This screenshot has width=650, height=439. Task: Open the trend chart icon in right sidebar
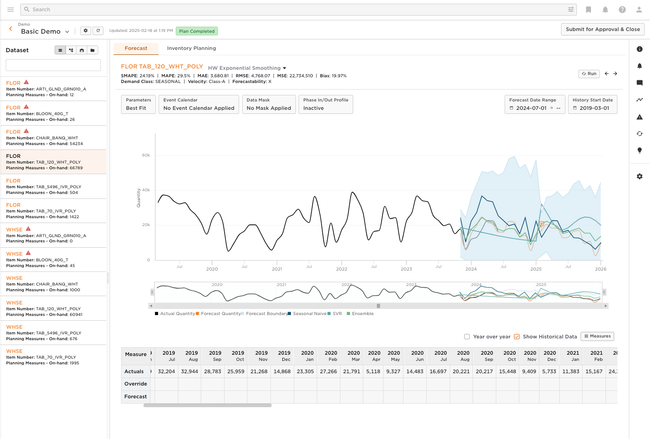(640, 100)
